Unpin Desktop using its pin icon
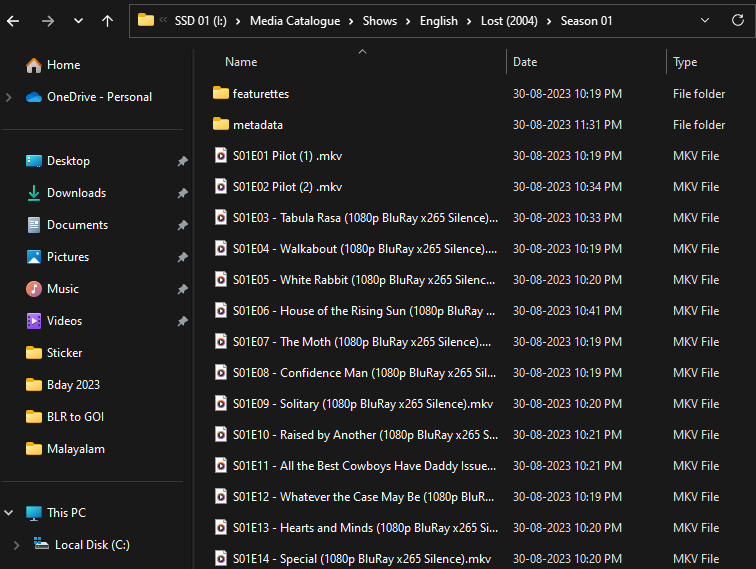Image resolution: width=756 pixels, height=569 pixels. click(182, 161)
